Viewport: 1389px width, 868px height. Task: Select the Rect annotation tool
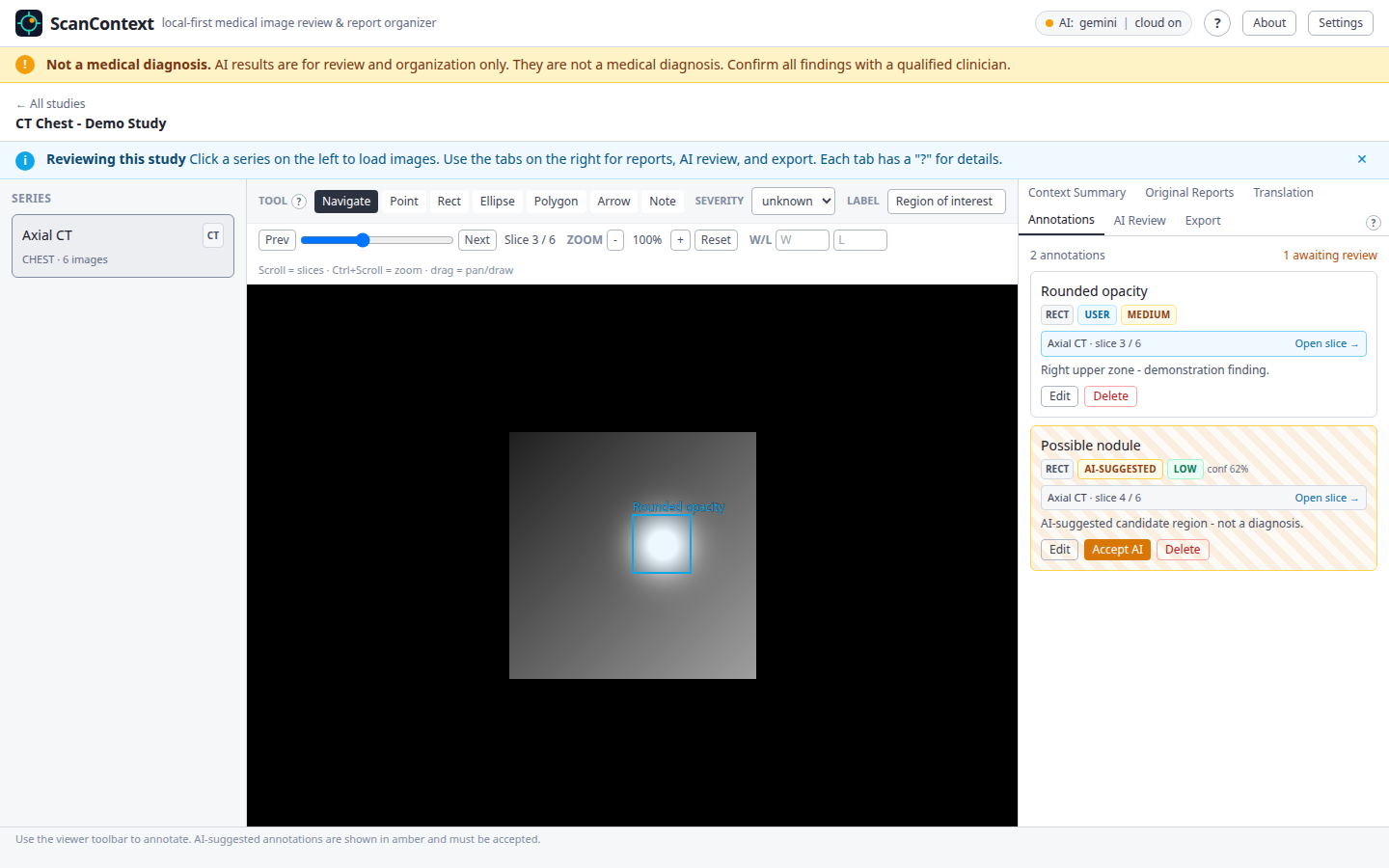[x=449, y=202]
